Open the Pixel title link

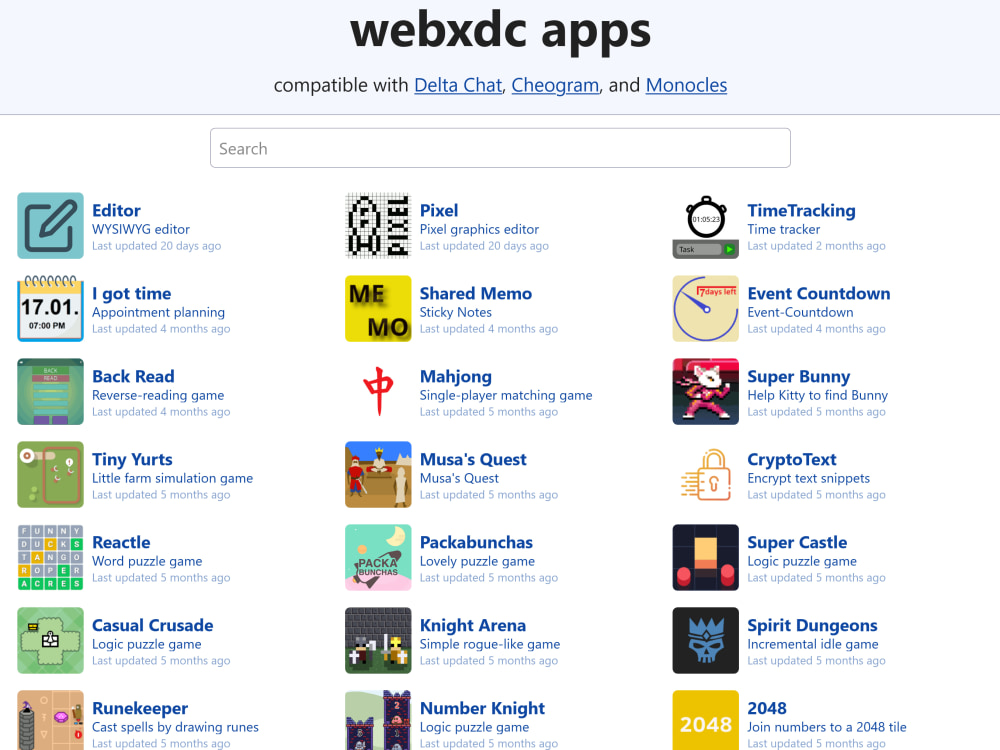[x=439, y=210]
